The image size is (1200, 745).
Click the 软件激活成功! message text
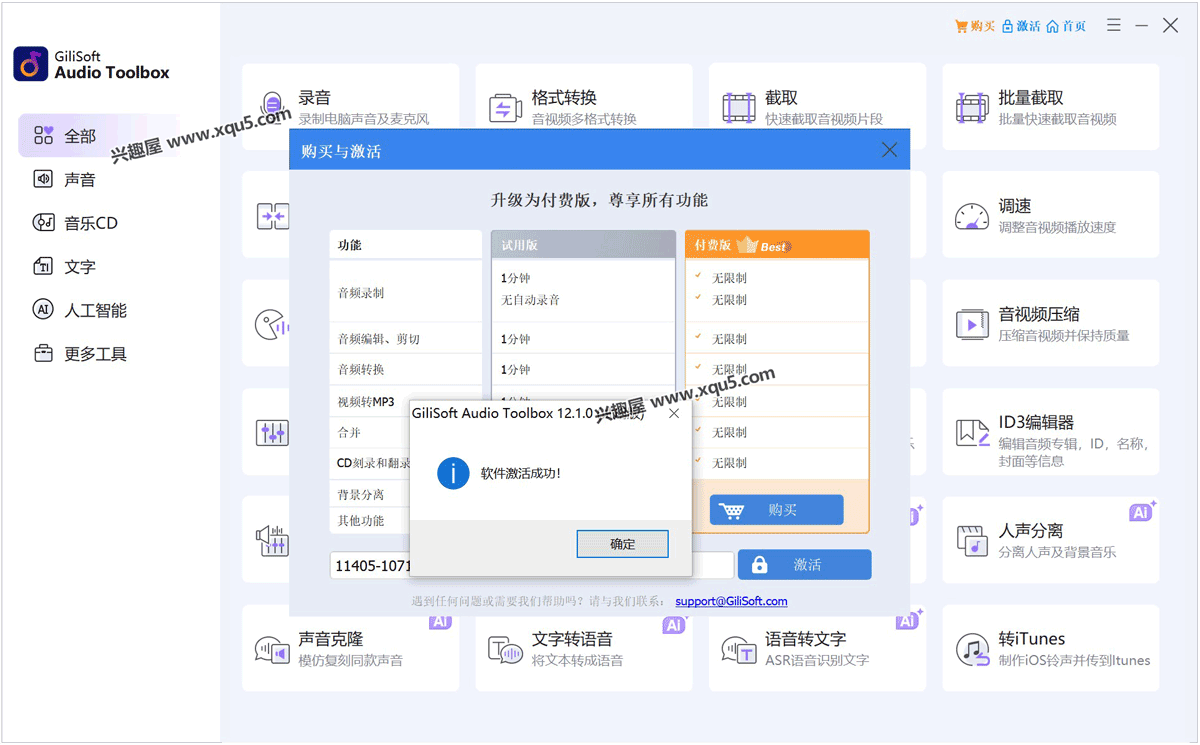click(x=520, y=473)
